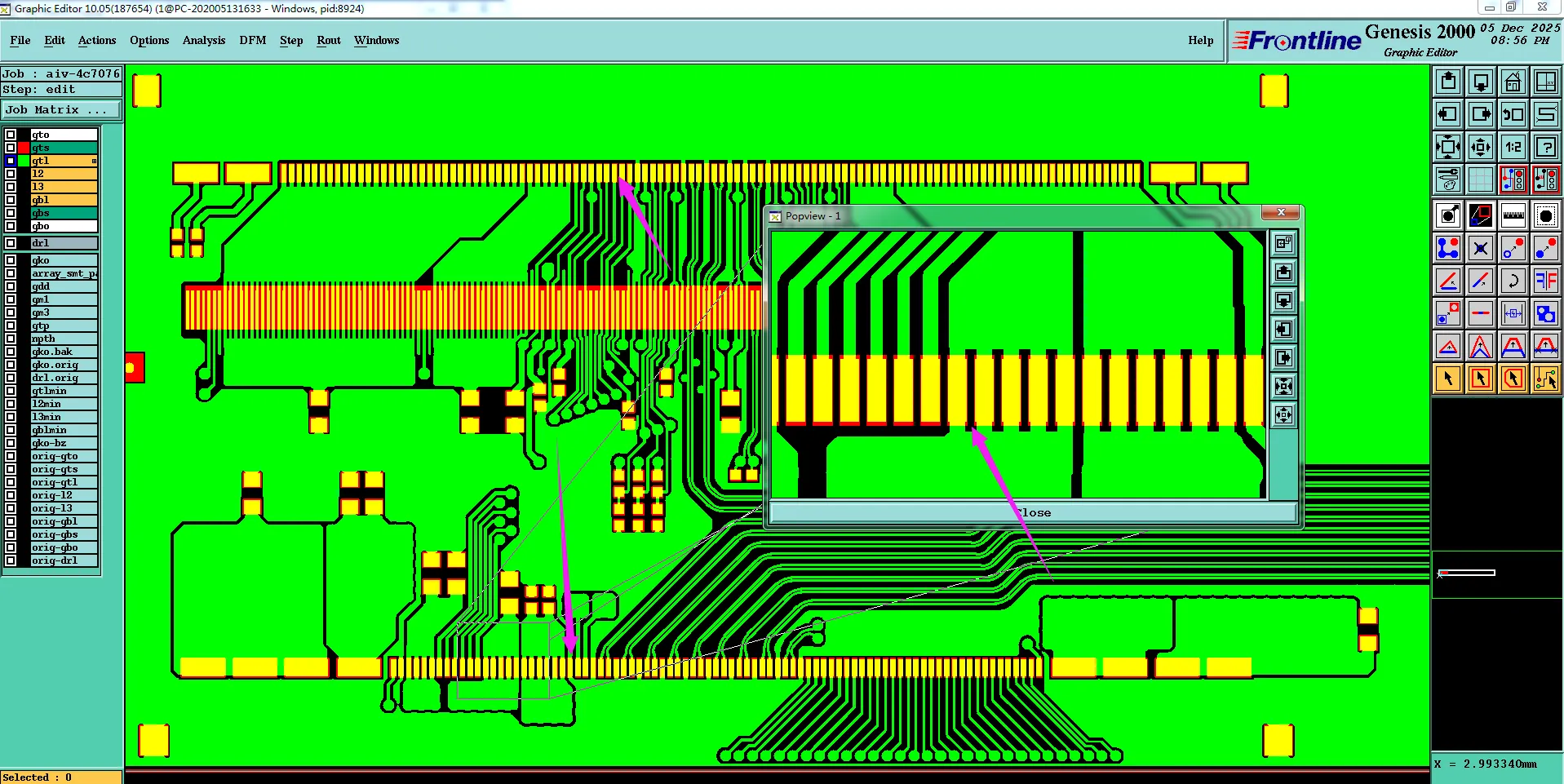This screenshot has height=784, width=1564.
Task: Click the green color swatch of gtl layer
Action: tap(24, 161)
